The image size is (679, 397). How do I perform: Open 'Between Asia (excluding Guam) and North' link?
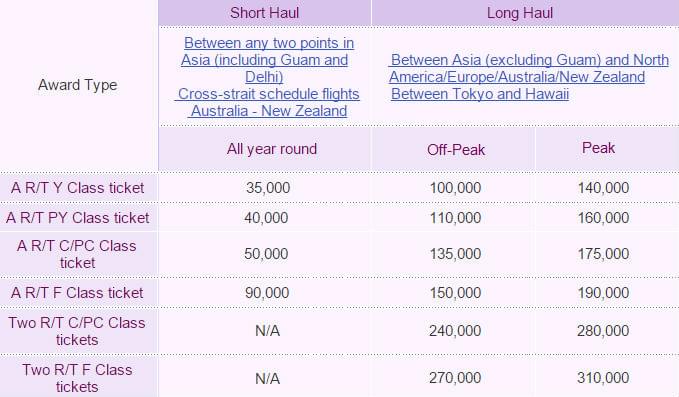pos(530,60)
